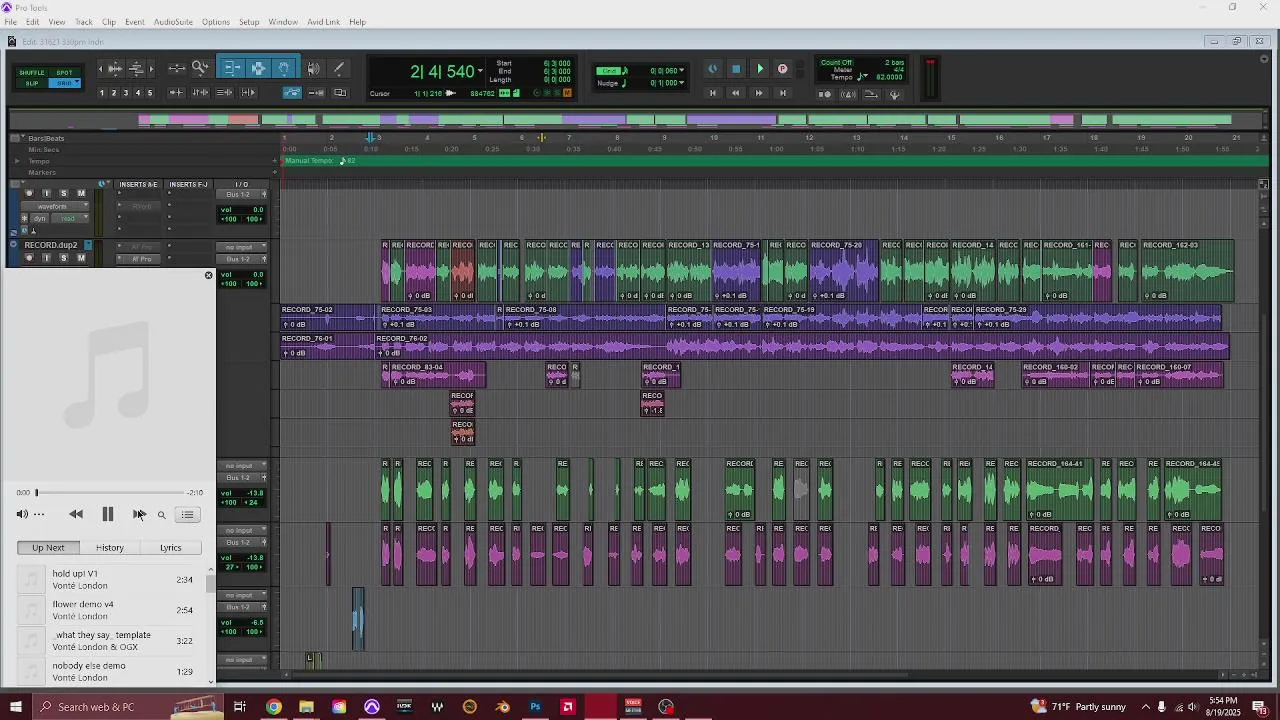The height and width of the screenshot is (720, 1280).
Task: Pause the music player track
Action: 107,514
